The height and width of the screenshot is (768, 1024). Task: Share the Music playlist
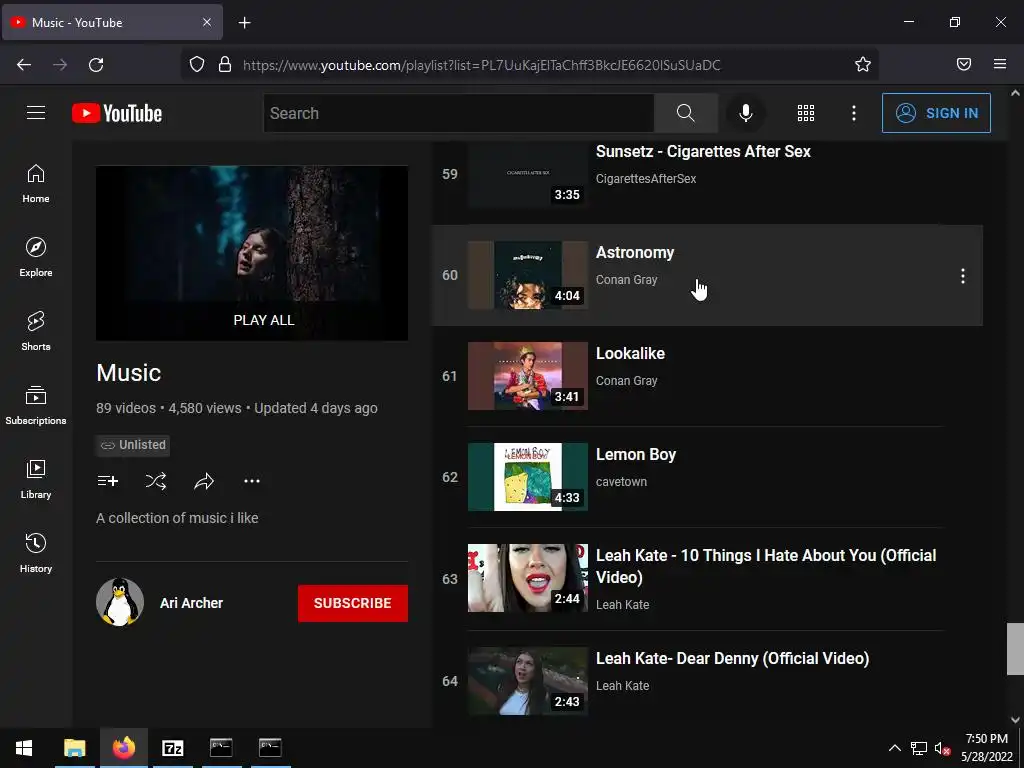click(204, 481)
